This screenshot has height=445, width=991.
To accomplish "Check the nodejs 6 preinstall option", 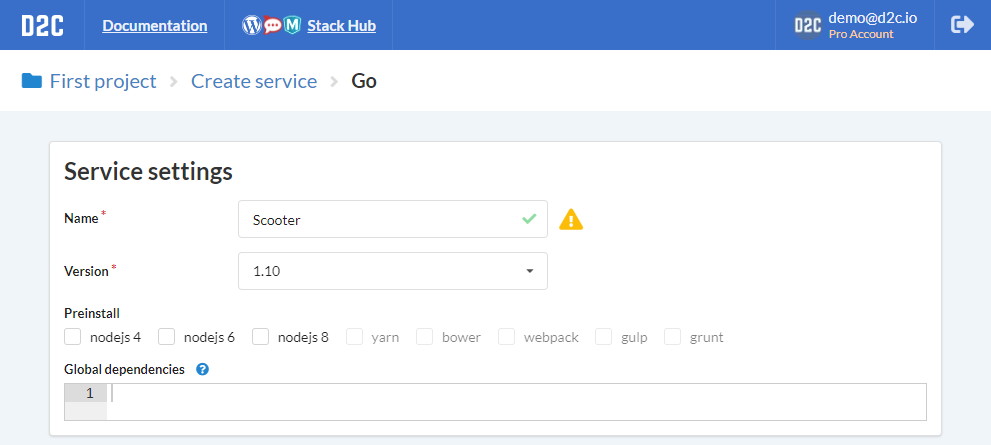I will [166, 337].
